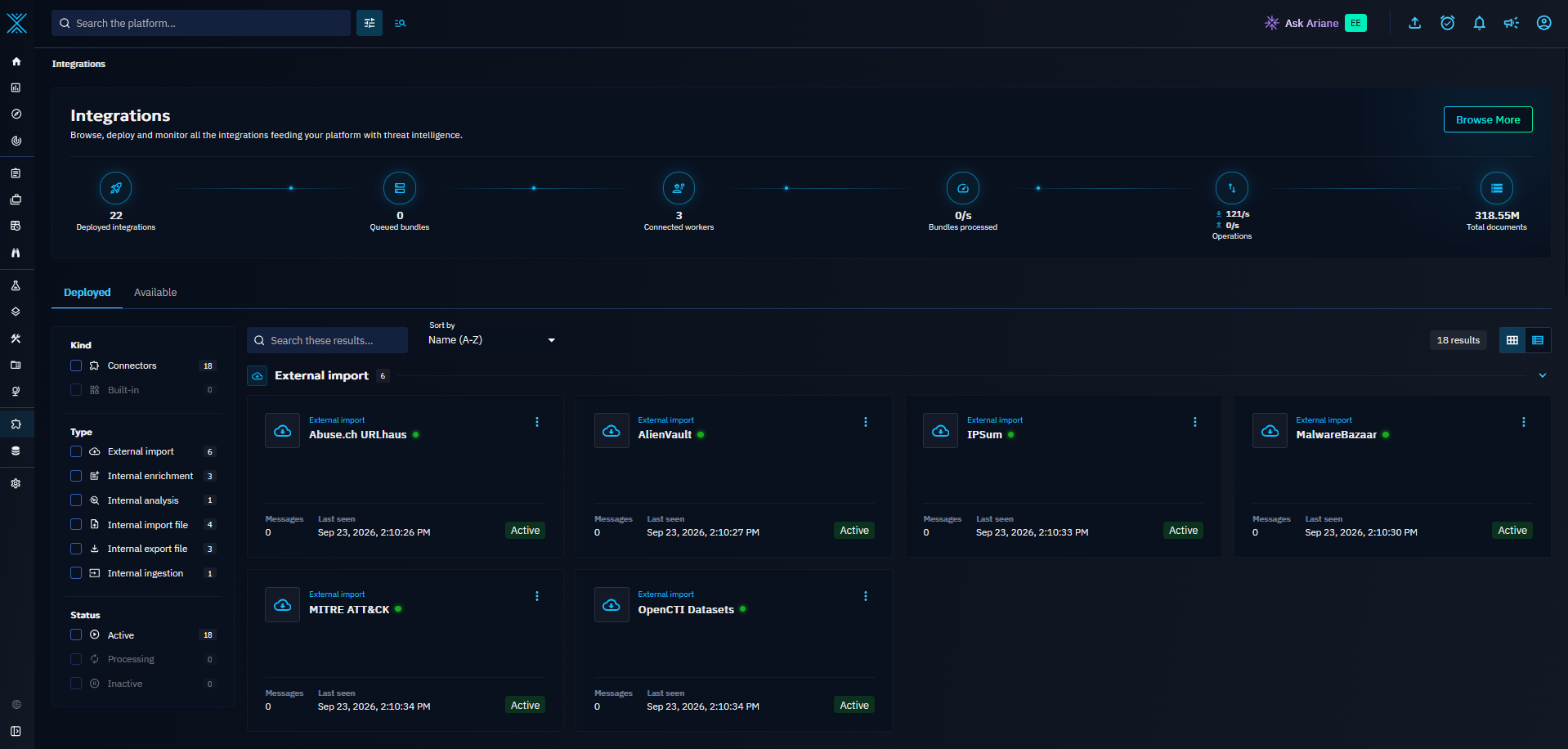Collapse the External import section chevron
The width and height of the screenshot is (1568, 749).
tap(1543, 375)
